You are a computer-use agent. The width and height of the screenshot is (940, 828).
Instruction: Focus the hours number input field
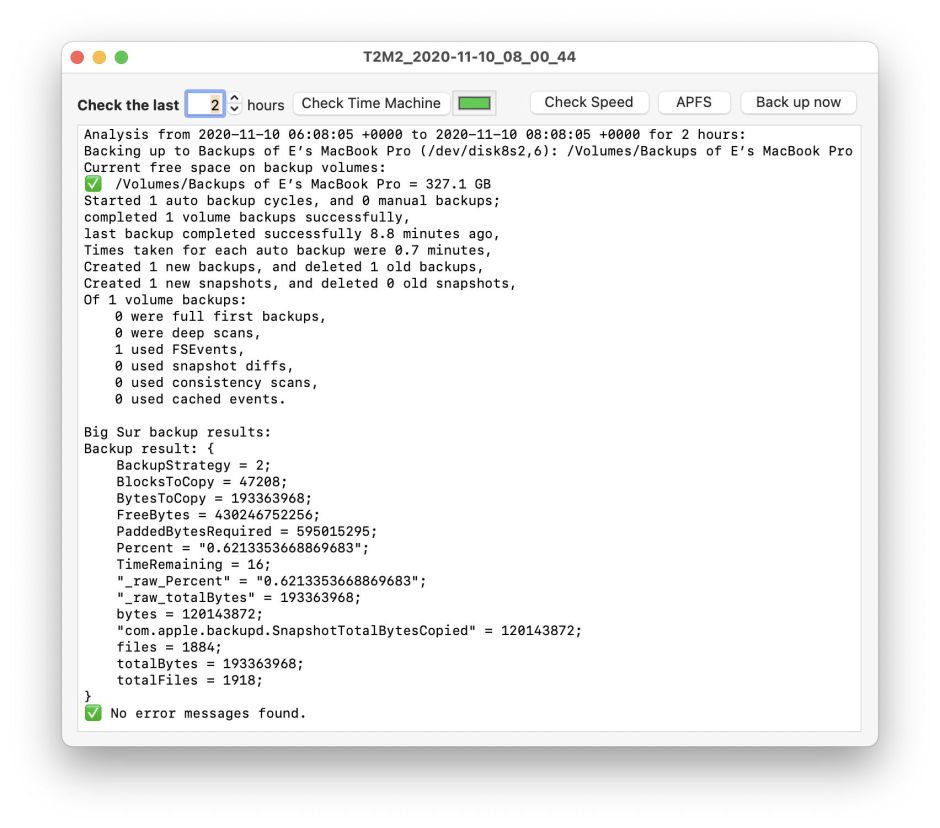pyautogui.click(x=205, y=104)
